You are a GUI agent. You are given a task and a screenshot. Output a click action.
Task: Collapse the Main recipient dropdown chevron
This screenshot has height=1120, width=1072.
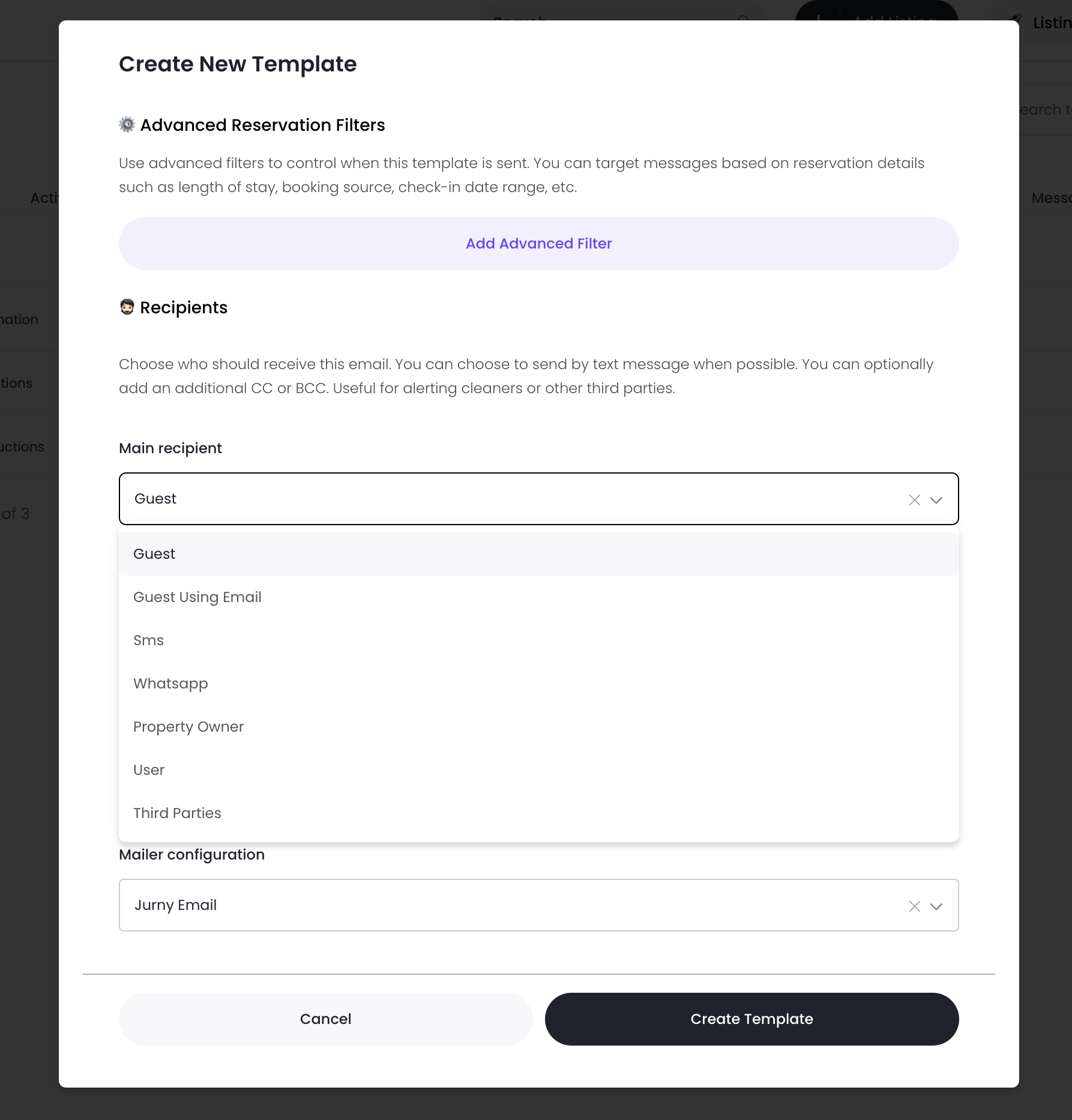[x=936, y=500]
